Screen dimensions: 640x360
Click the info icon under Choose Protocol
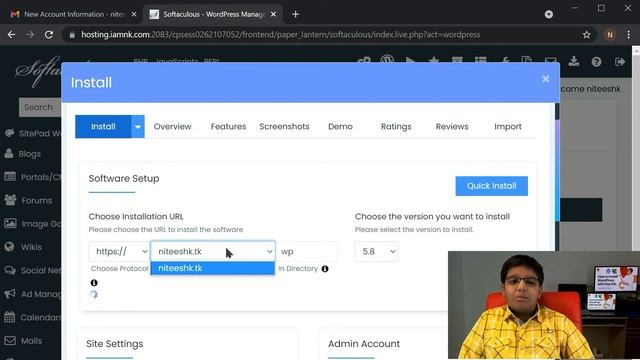[94, 282]
